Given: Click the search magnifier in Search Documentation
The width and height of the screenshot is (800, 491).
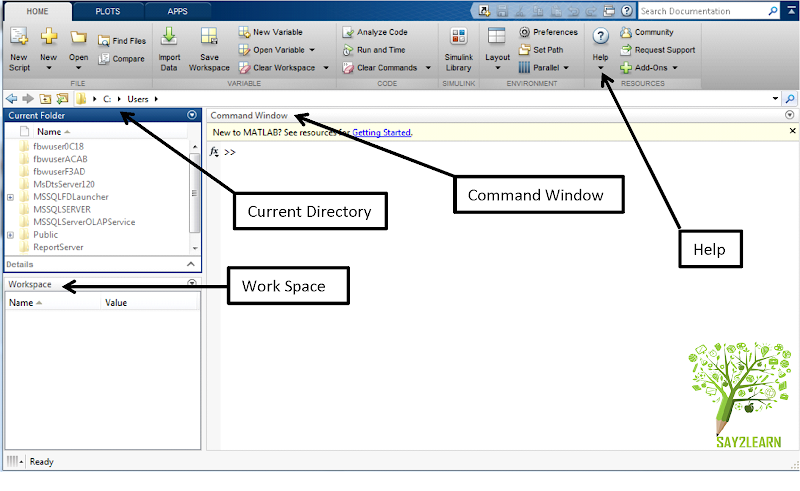Looking at the screenshot, I should [773, 11].
